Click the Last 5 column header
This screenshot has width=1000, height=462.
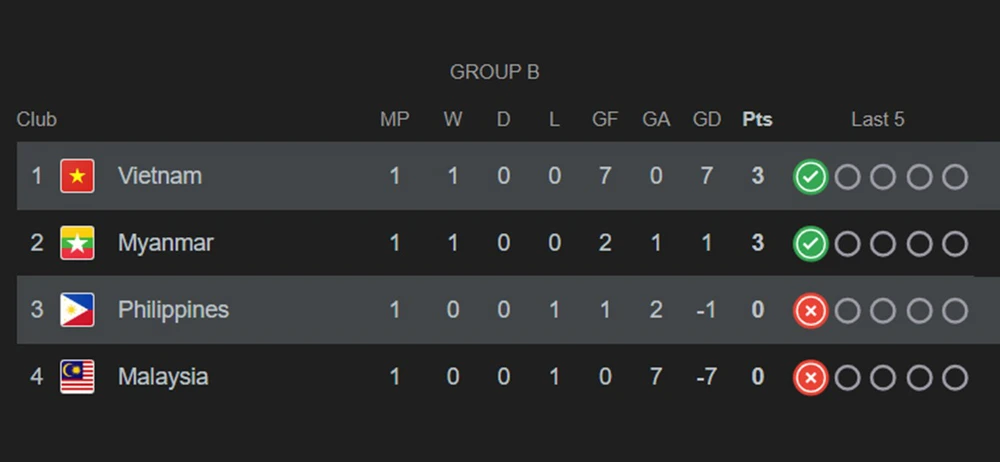point(878,120)
